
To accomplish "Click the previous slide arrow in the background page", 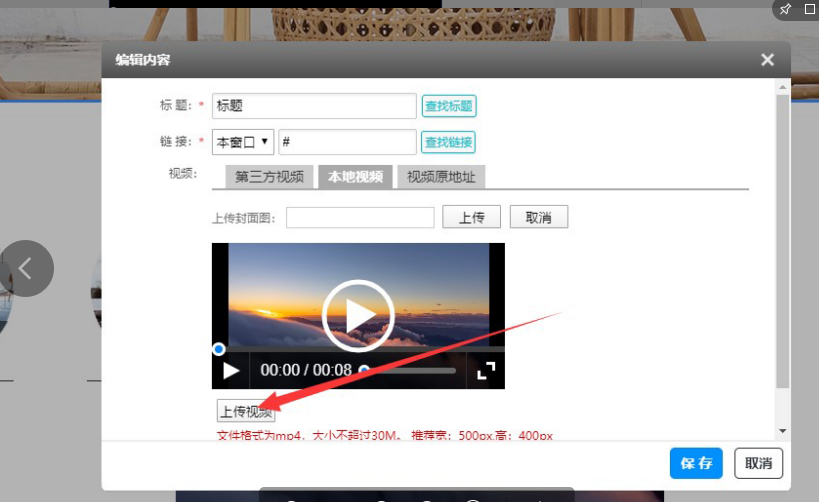I will click(26, 268).
